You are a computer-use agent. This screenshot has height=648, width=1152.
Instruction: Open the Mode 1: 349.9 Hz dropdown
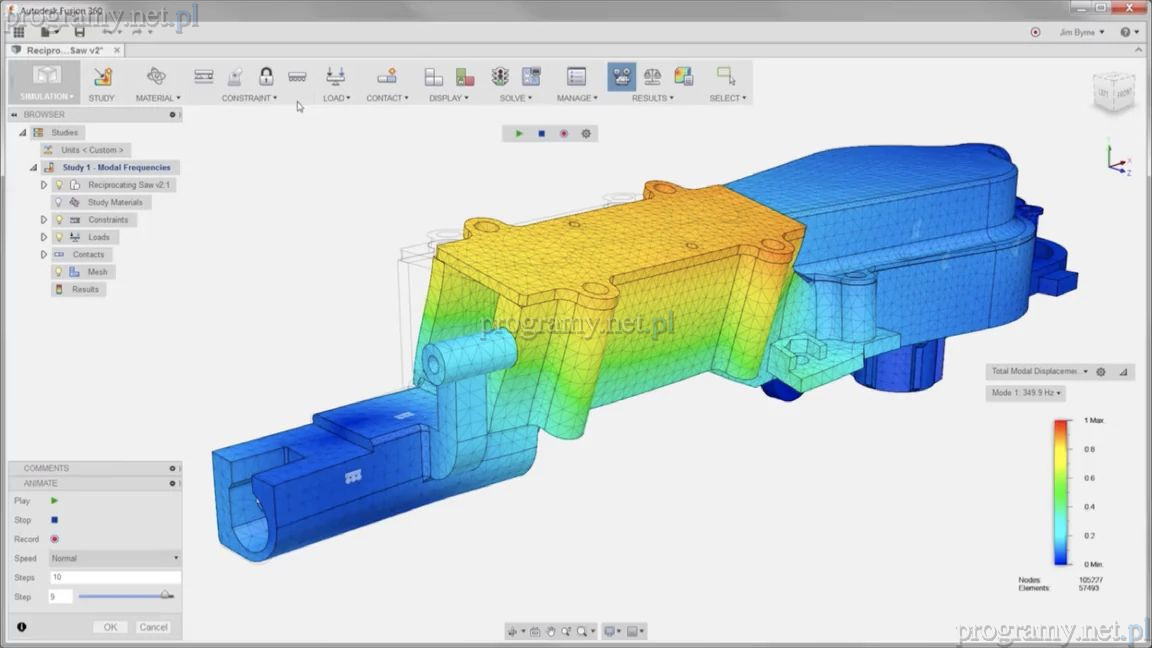1025,393
